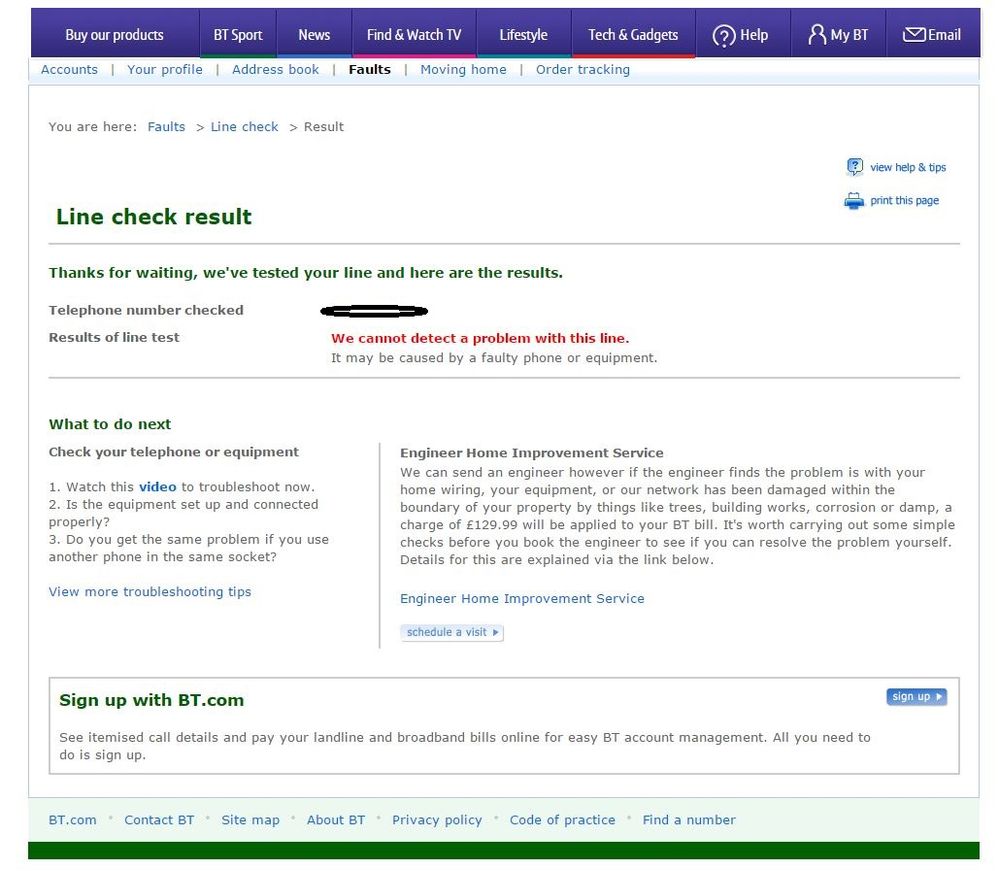Image resolution: width=999 pixels, height=871 pixels.
Task: Open the Site map footer link
Action: pyautogui.click(x=250, y=820)
